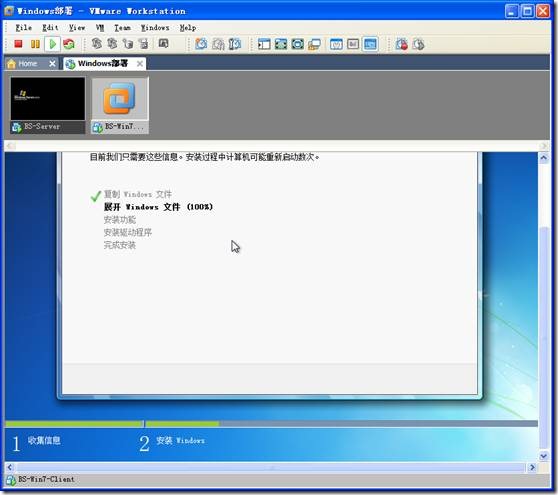Select the BS-Win7 VM thumbnail

click(120, 99)
